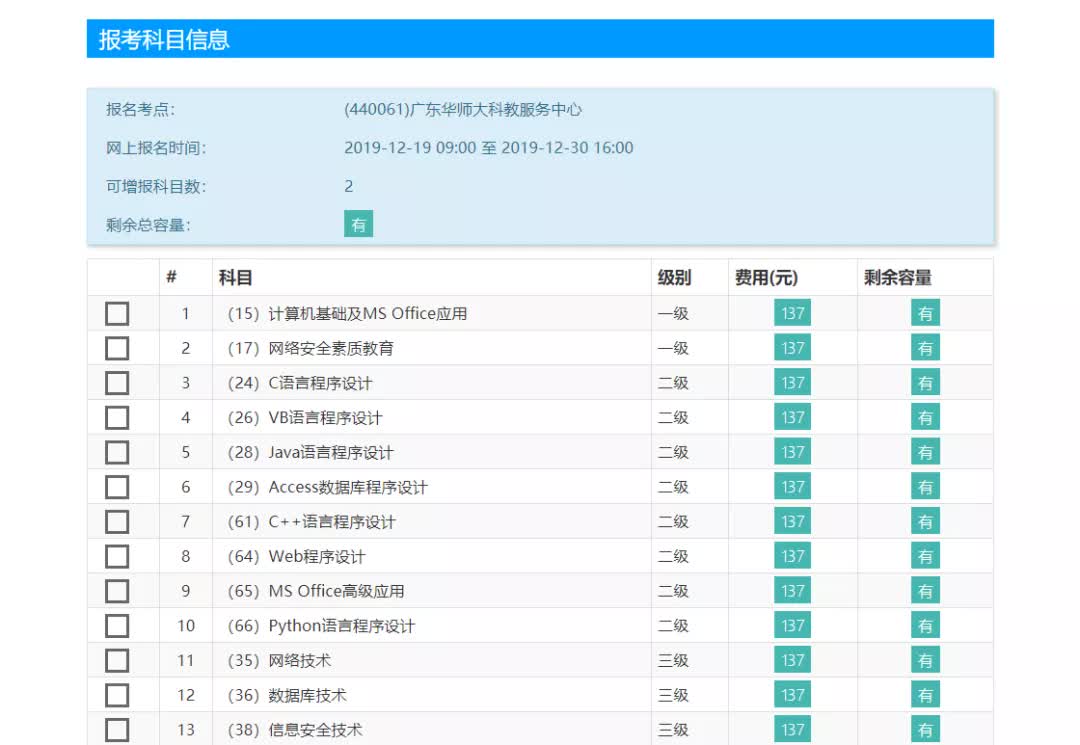Check the 网络安全素质教育 checkbox
Viewport: 1080px width, 745px height.
click(117, 347)
